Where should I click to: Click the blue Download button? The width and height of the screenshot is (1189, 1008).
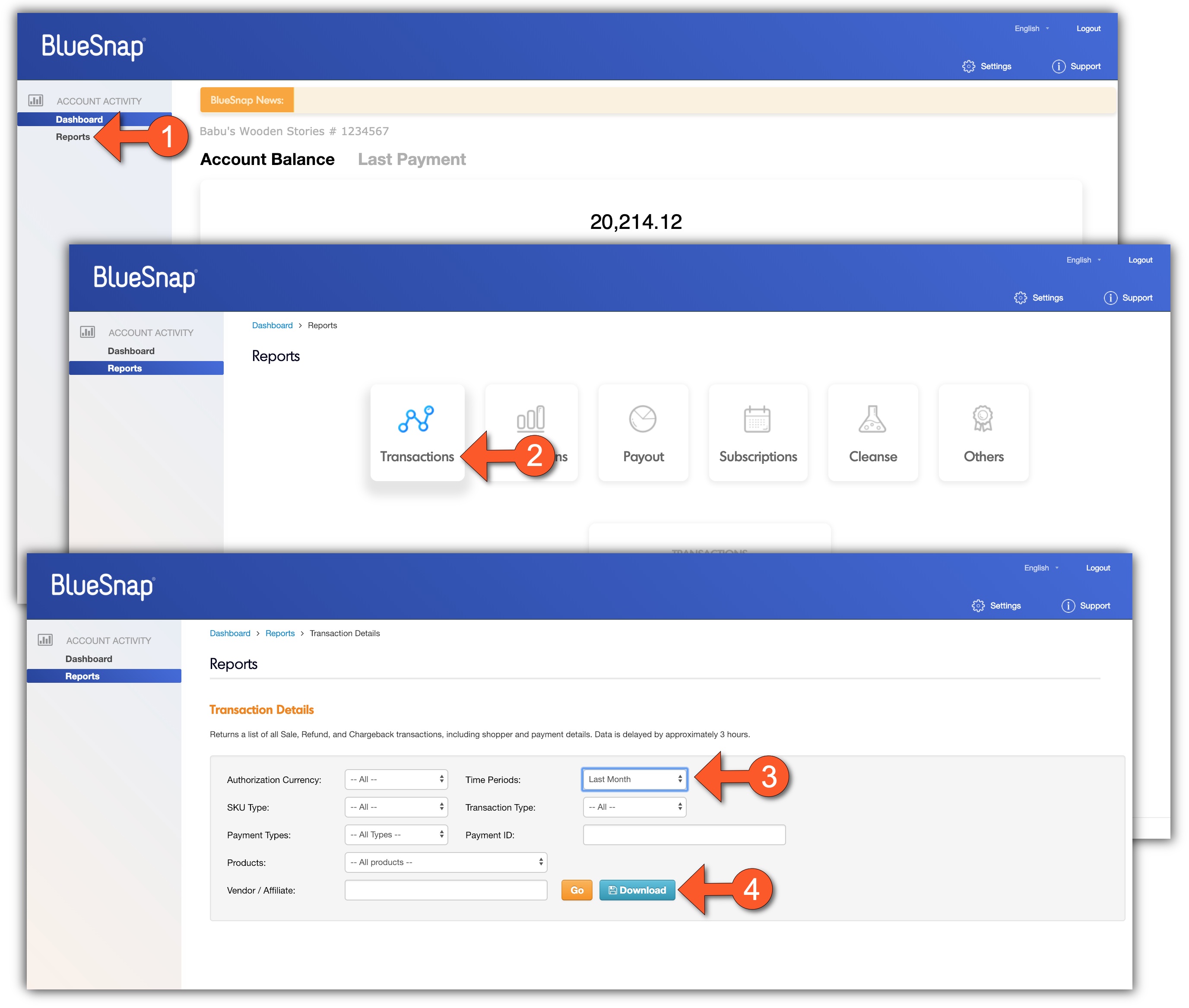pyautogui.click(x=637, y=890)
